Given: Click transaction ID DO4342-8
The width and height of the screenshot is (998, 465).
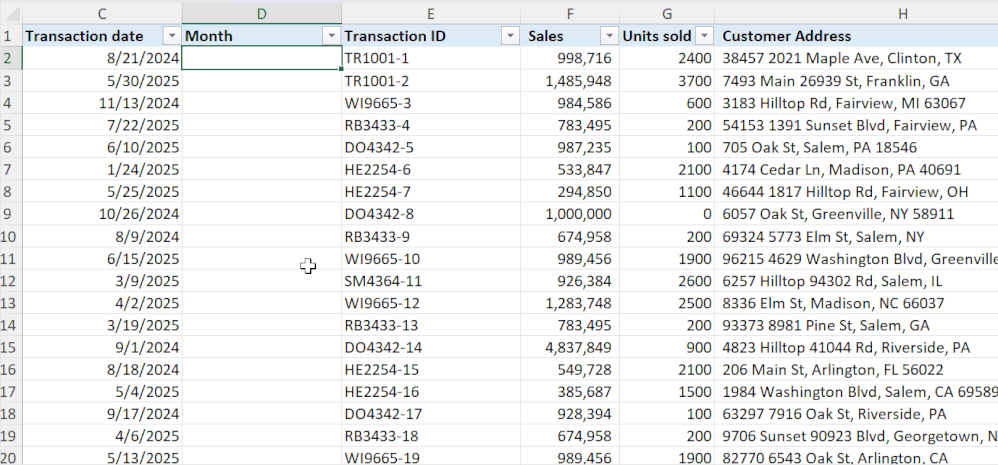Looking at the screenshot, I should 431,214.
